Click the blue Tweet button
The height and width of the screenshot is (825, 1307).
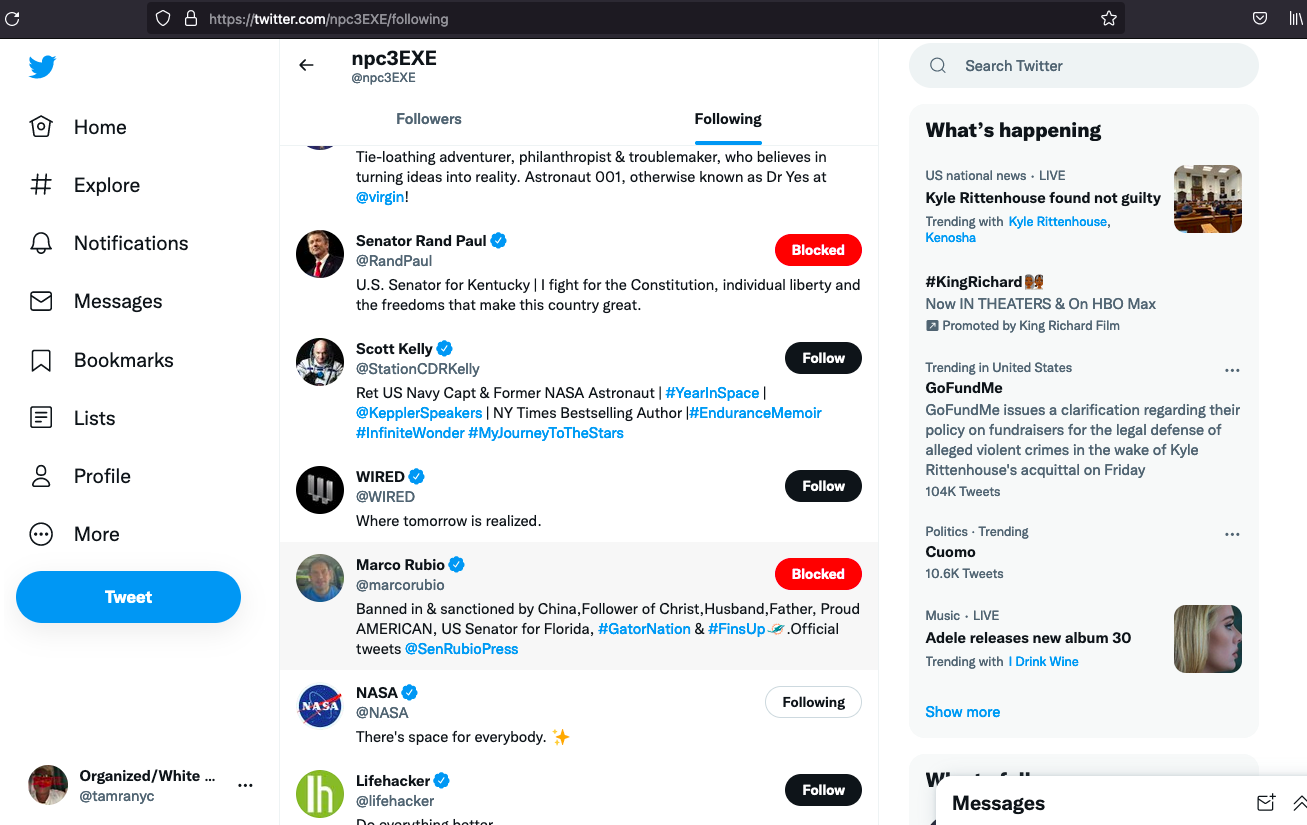point(128,597)
